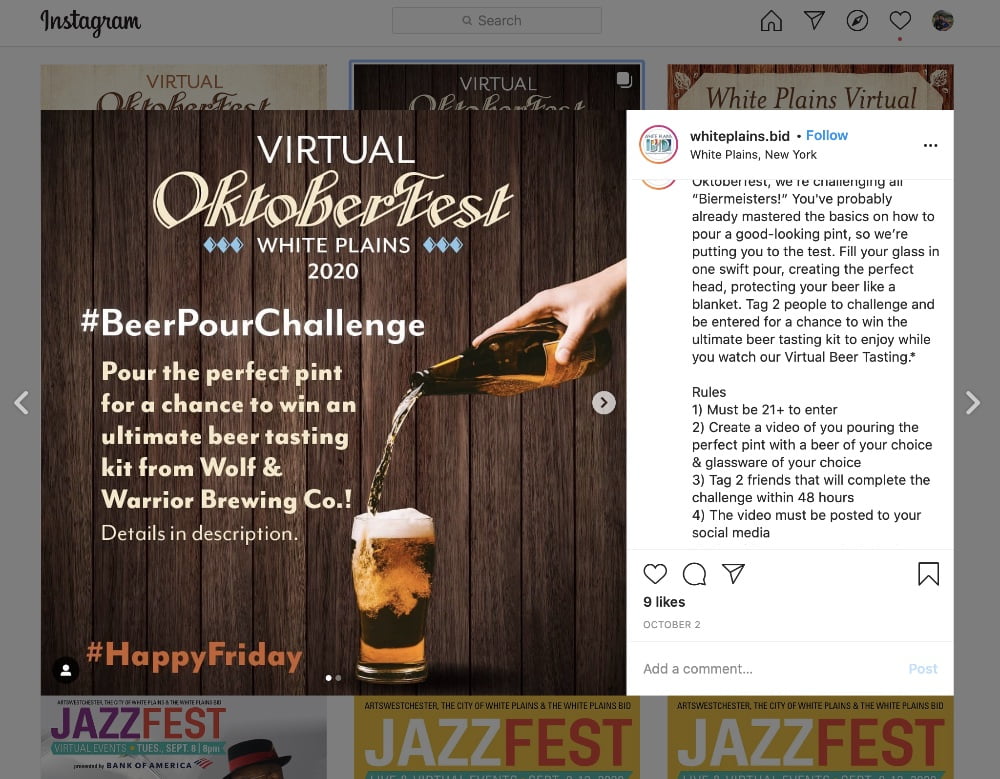Open direct messages paper plane icon in header
This screenshot has height=779, width=1000.
point(814,20)
